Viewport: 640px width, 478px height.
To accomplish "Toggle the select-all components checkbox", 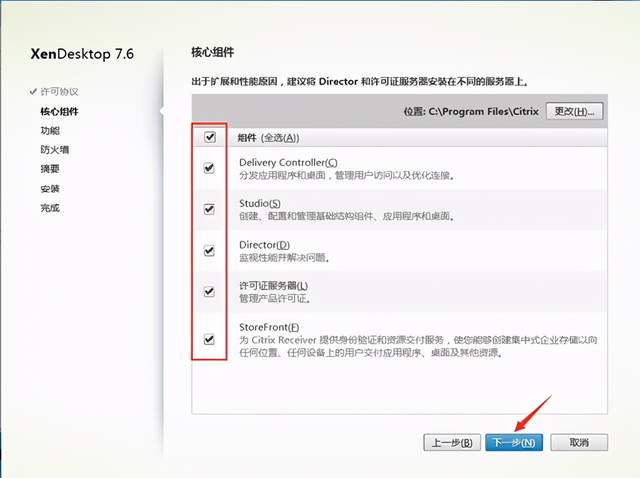I will pos(210,137).
